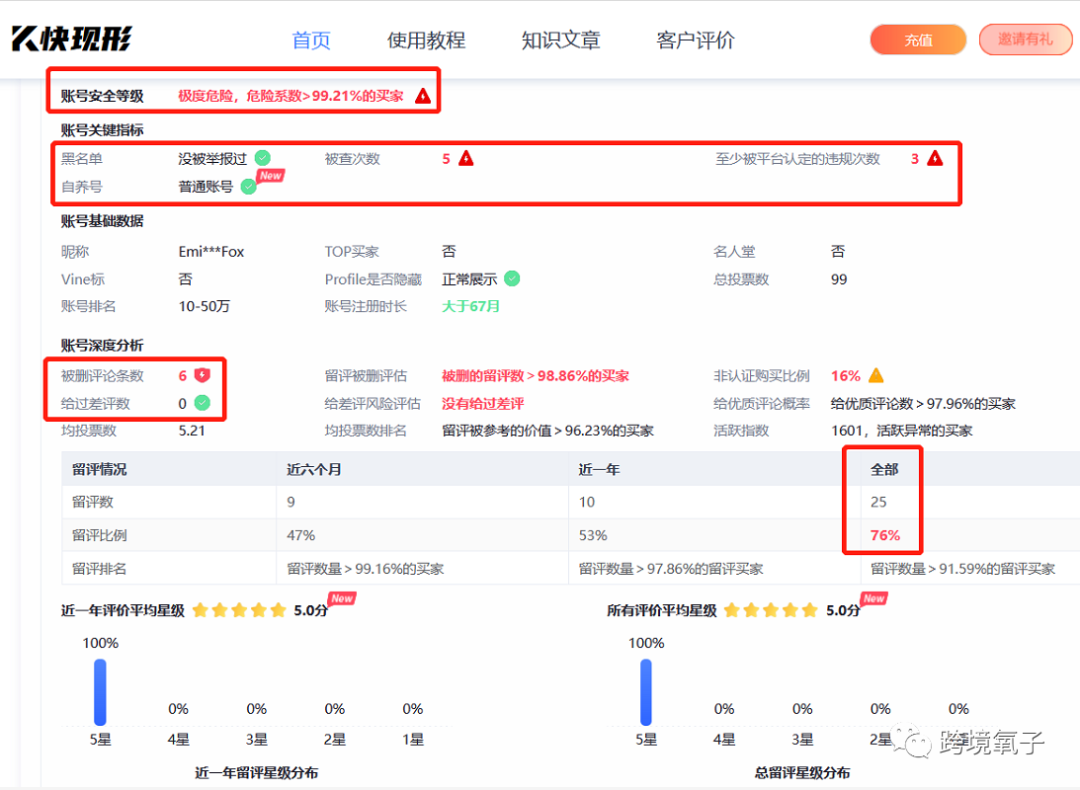Switch to the 使用教程 tab
This screenshot has width=1080, height=790.
coord(426,40)
